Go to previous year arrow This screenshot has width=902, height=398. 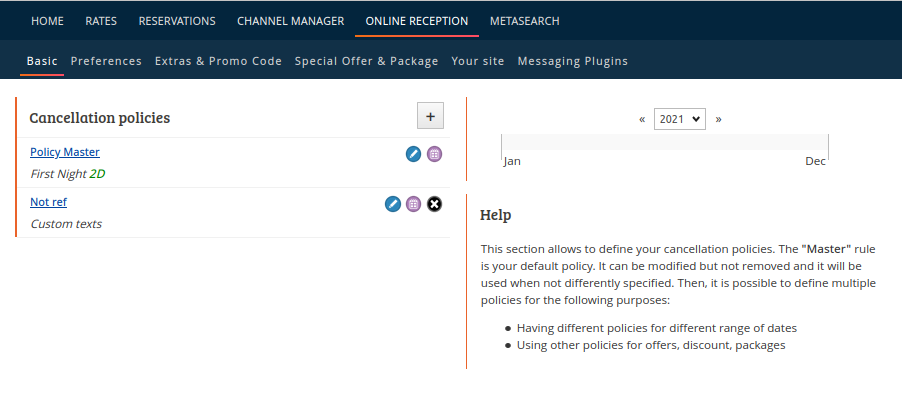tap(642, 119)
